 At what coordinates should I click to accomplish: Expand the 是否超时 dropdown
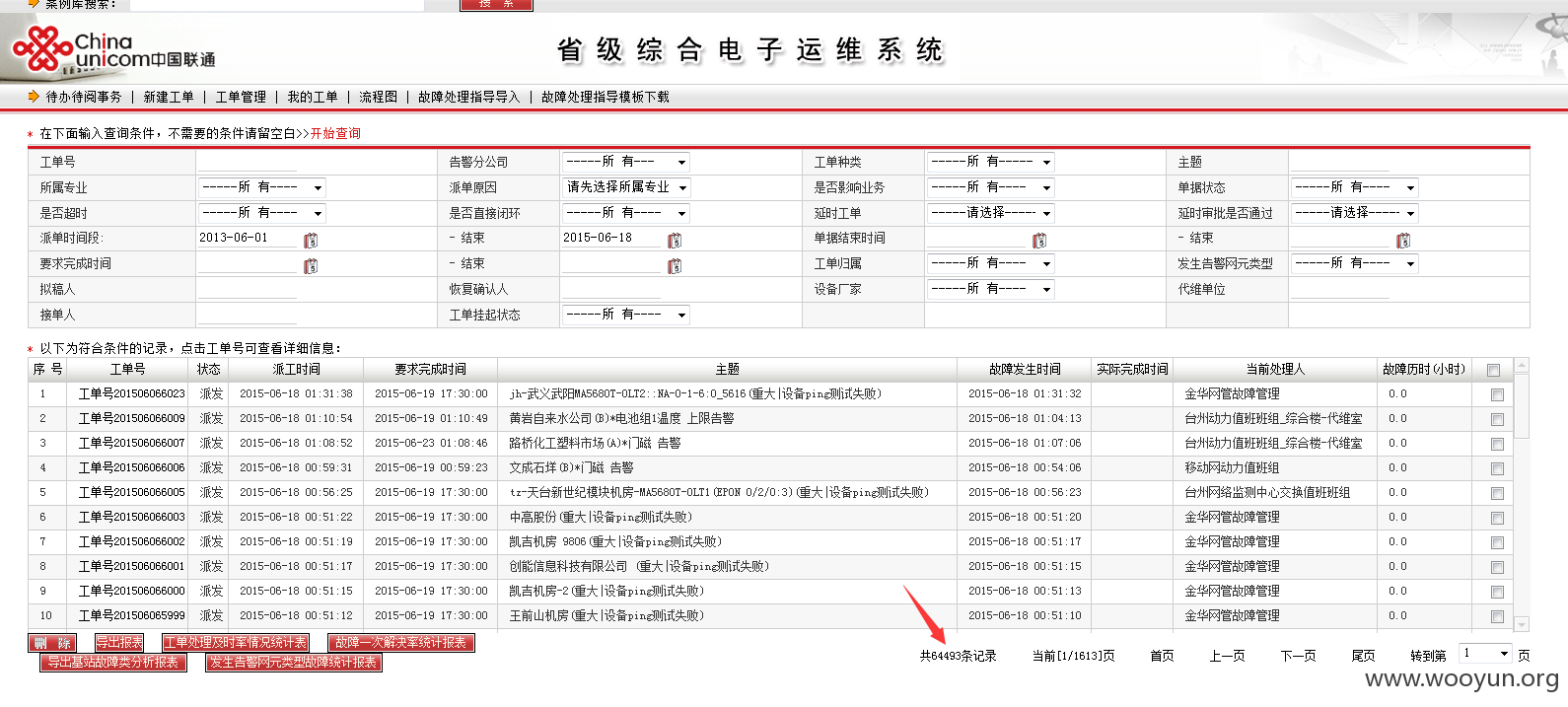(x=262, y=213)
